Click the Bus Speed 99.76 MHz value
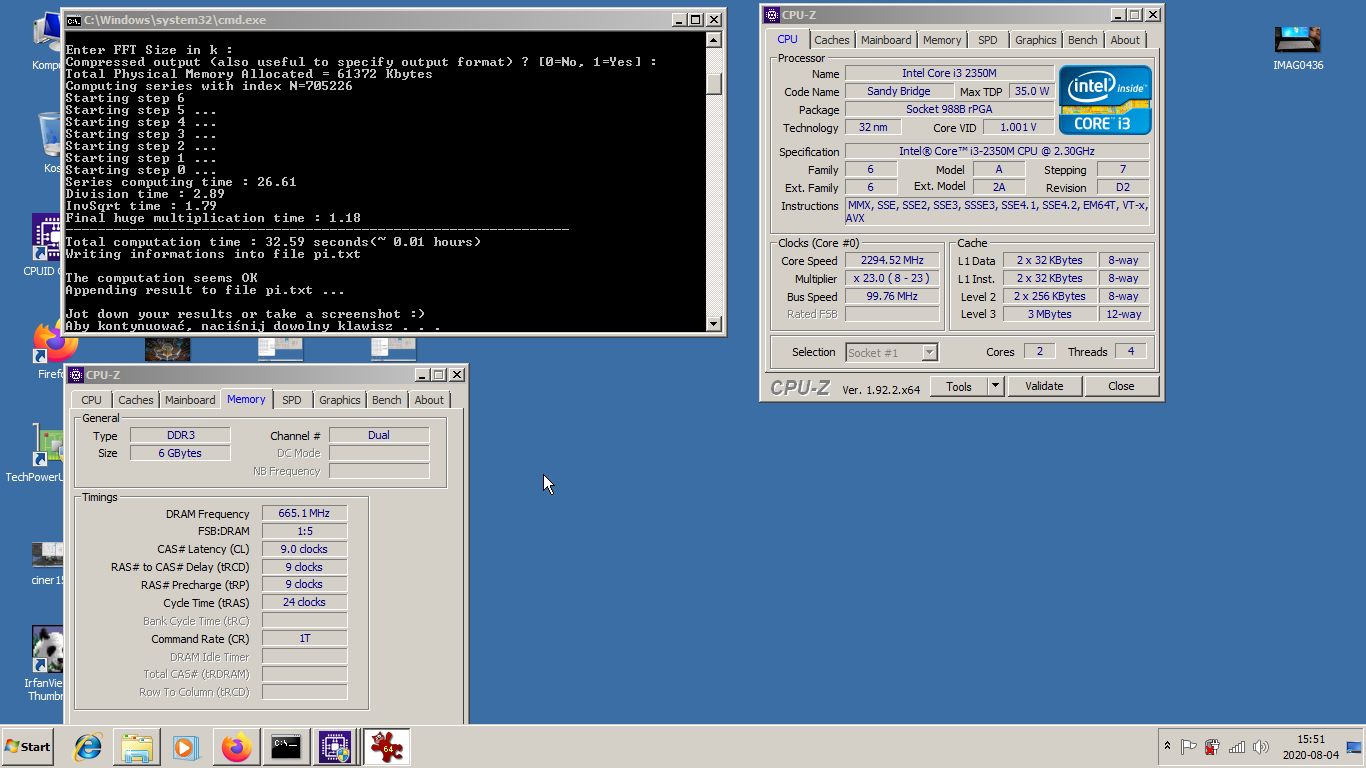Screen dimensions: 1366x768 click(x=892, y=296)
